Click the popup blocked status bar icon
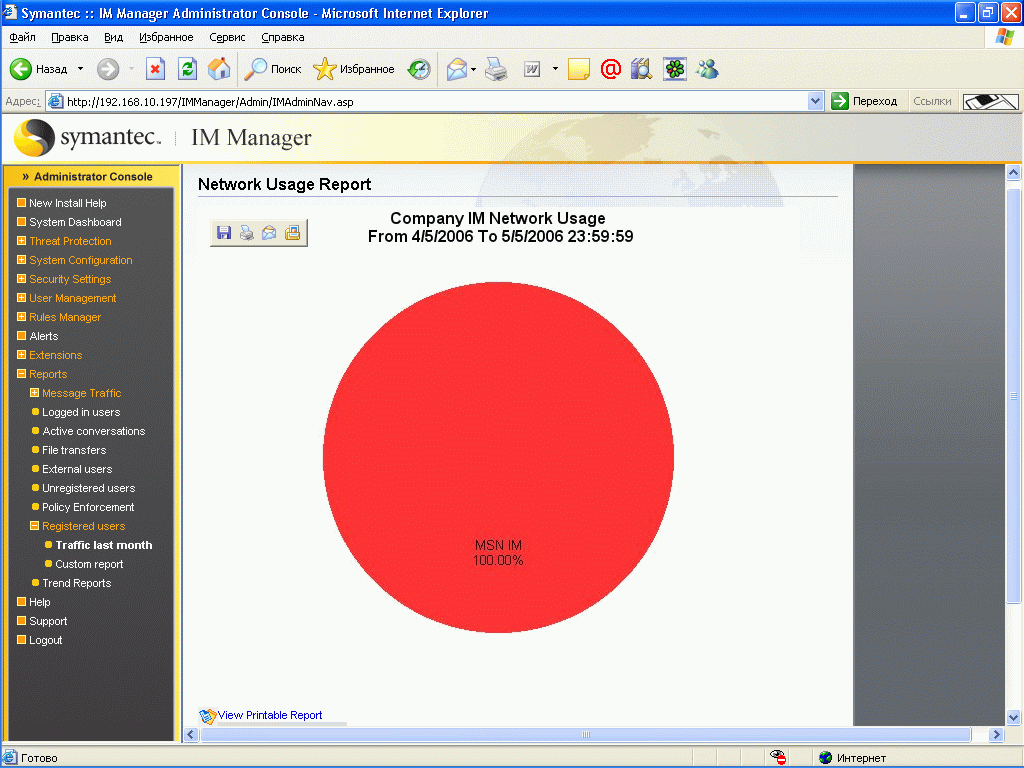The image size is (1024, 768). click(777, 757)
